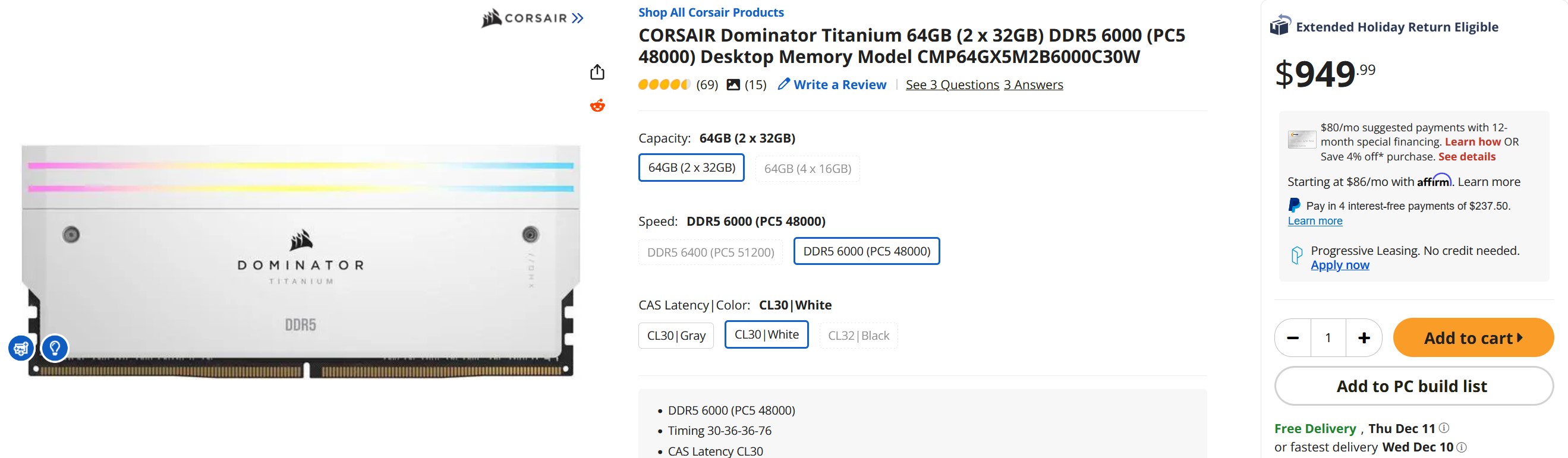The height and width of the screenshot is (458, 1568).
Task: Select the CL30 | Gray variant
Action: 676,336
